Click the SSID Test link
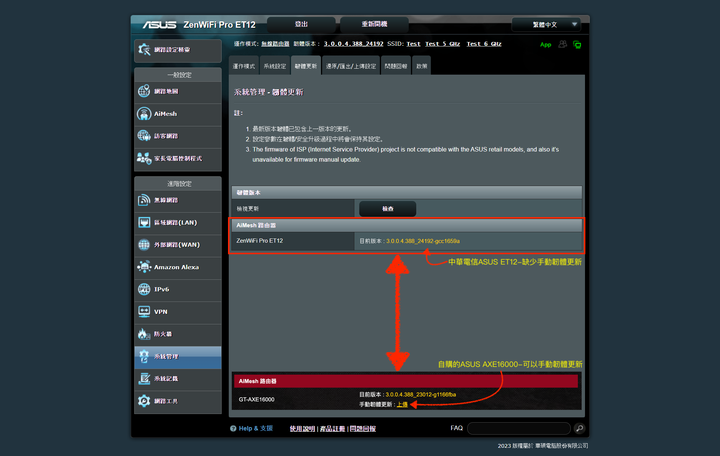The height and width of the screenshot is (456, 720). point(413,44)
